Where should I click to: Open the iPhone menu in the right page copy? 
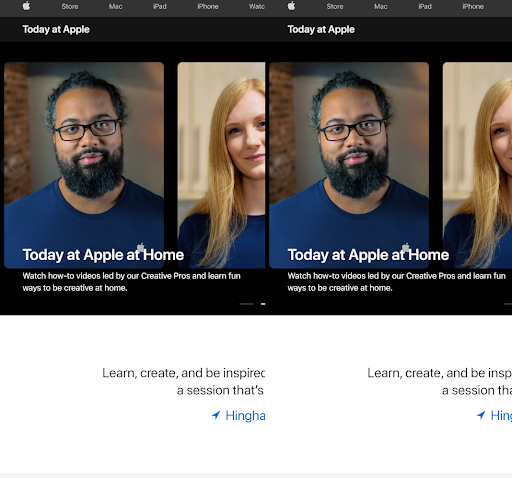[x=473, y=6]
